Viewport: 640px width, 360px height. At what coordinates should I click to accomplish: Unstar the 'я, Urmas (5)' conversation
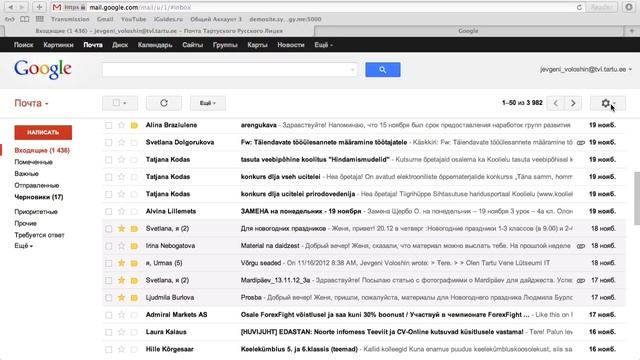(121, 263)
